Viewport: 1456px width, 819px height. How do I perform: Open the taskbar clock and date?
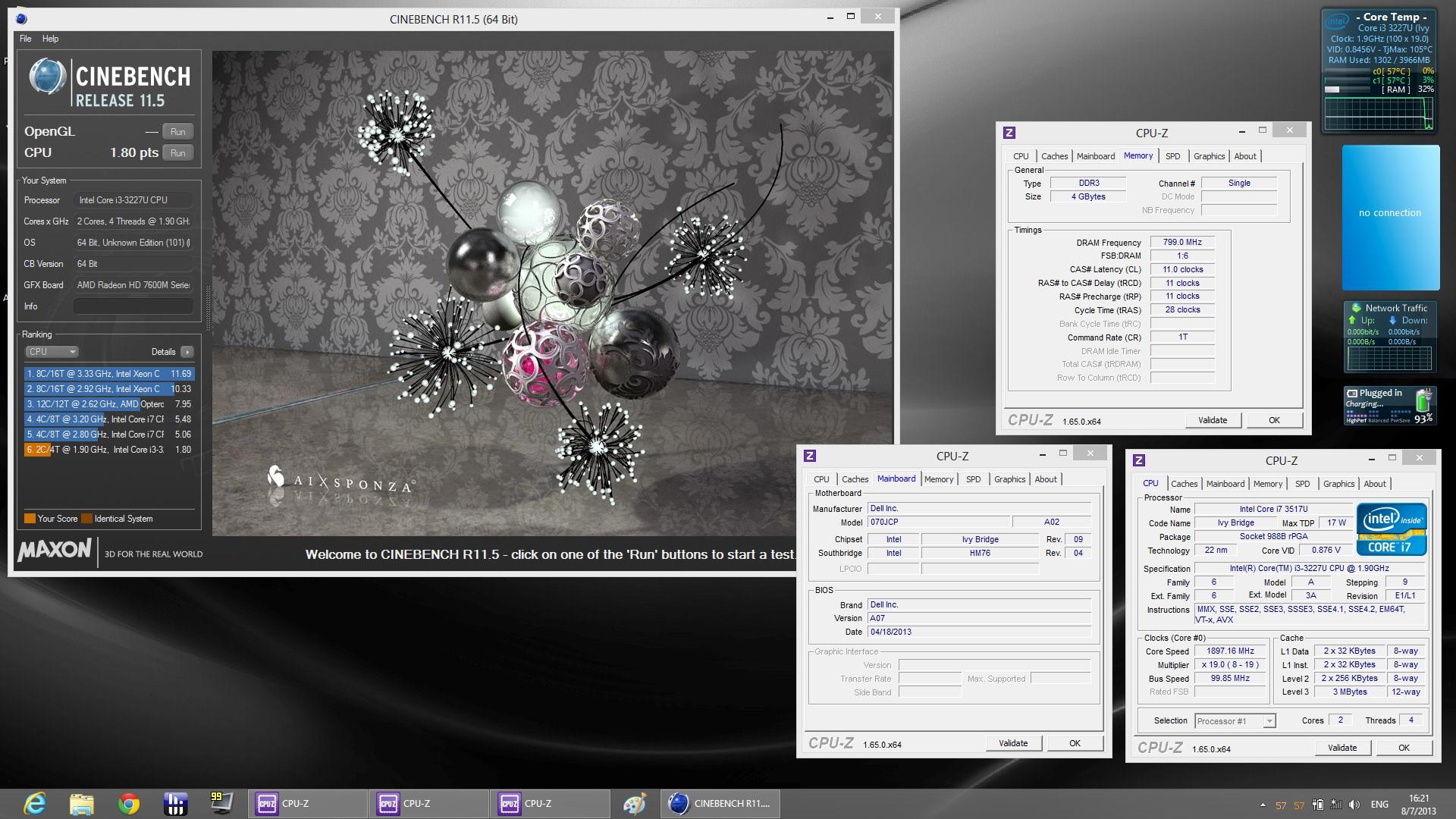pos(1418,805)
